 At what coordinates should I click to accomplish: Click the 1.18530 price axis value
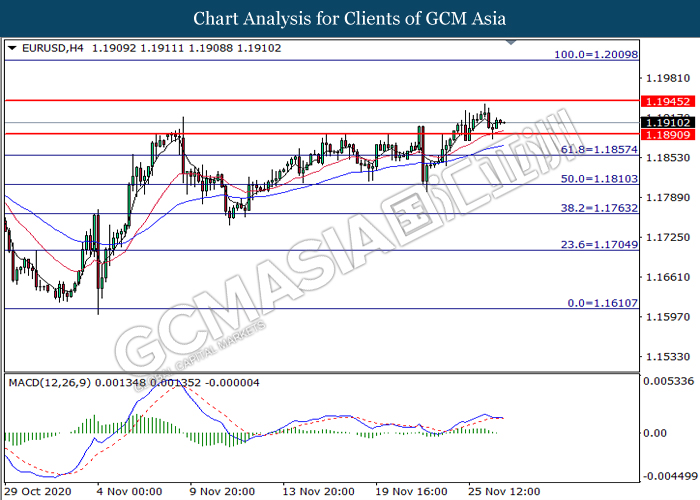point(668,158)
